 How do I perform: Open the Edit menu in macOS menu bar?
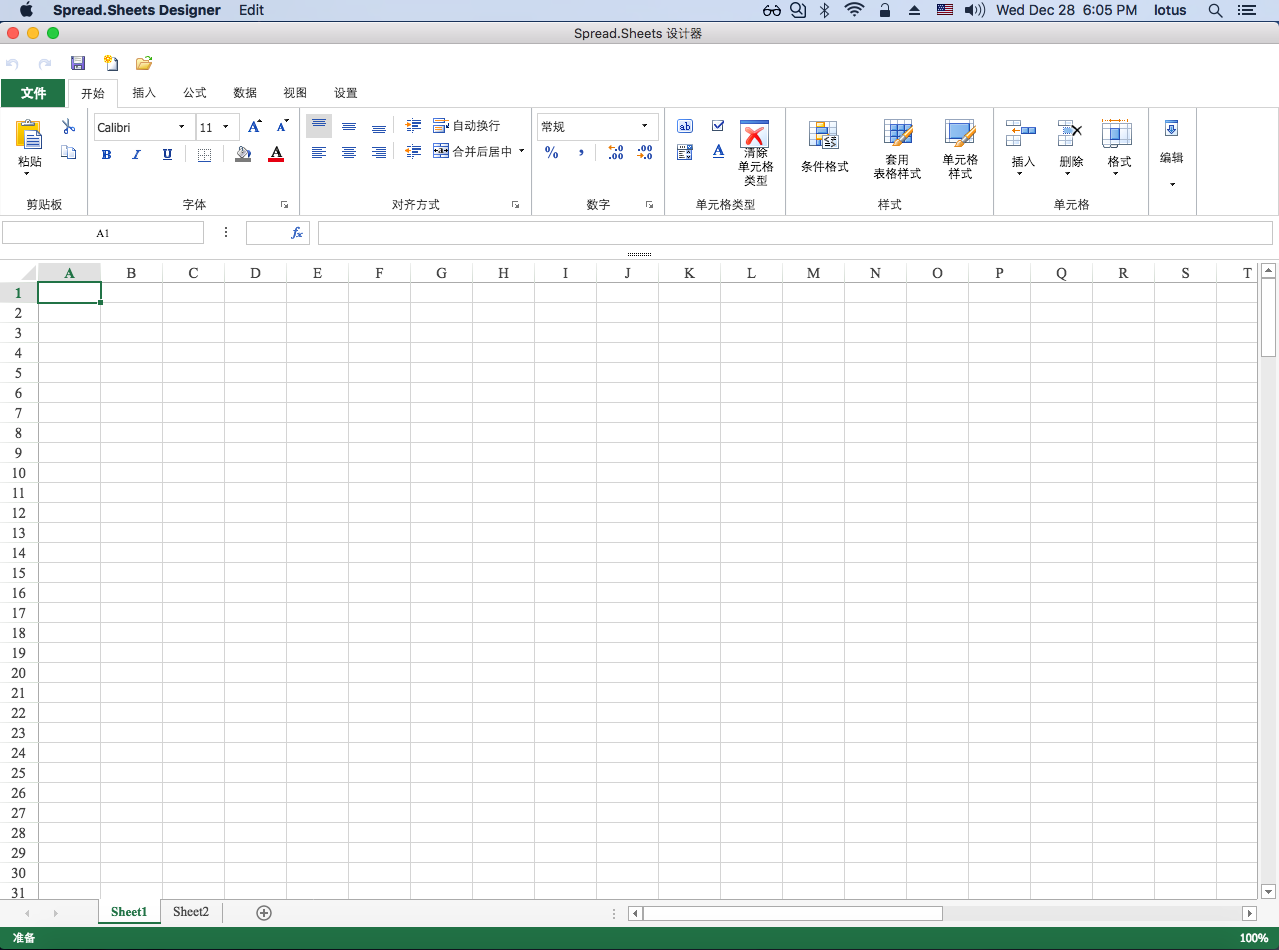coord(252,10)
